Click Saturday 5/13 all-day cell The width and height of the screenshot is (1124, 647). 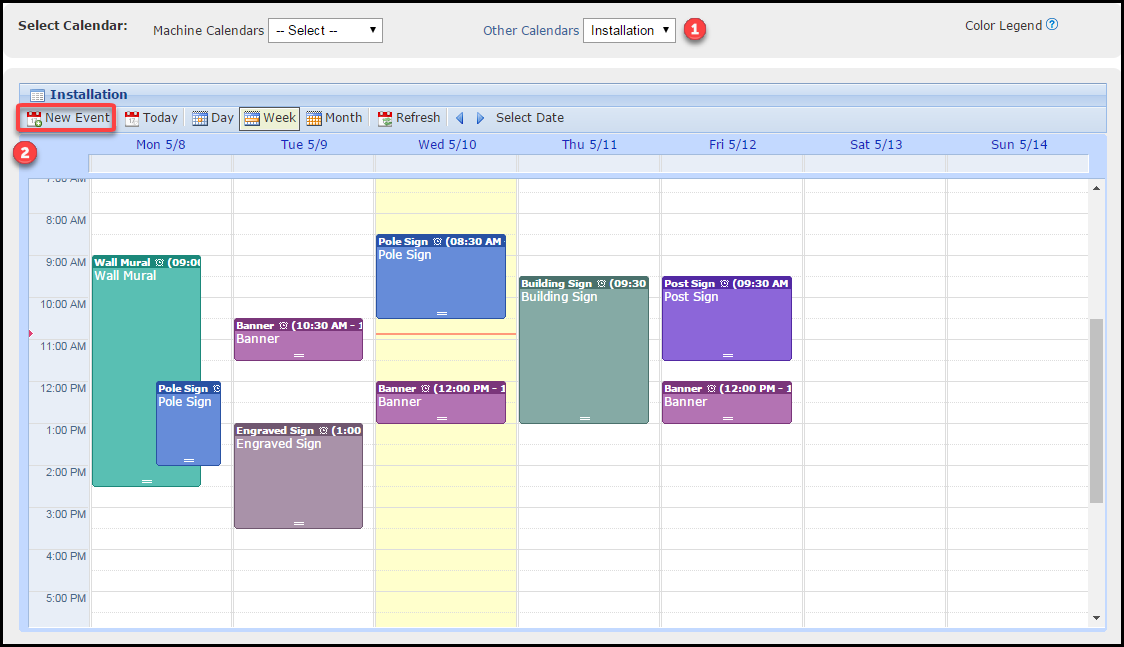(875, 165)
